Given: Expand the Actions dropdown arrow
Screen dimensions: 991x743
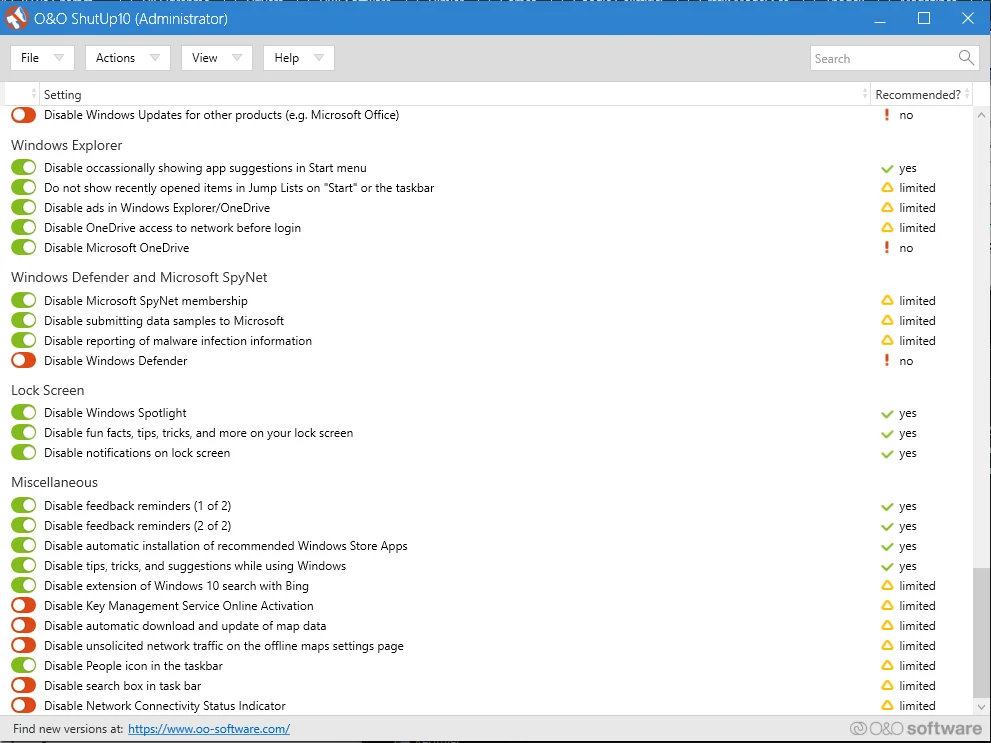Looking at the screenshot, I should click(x=154, y=57).
